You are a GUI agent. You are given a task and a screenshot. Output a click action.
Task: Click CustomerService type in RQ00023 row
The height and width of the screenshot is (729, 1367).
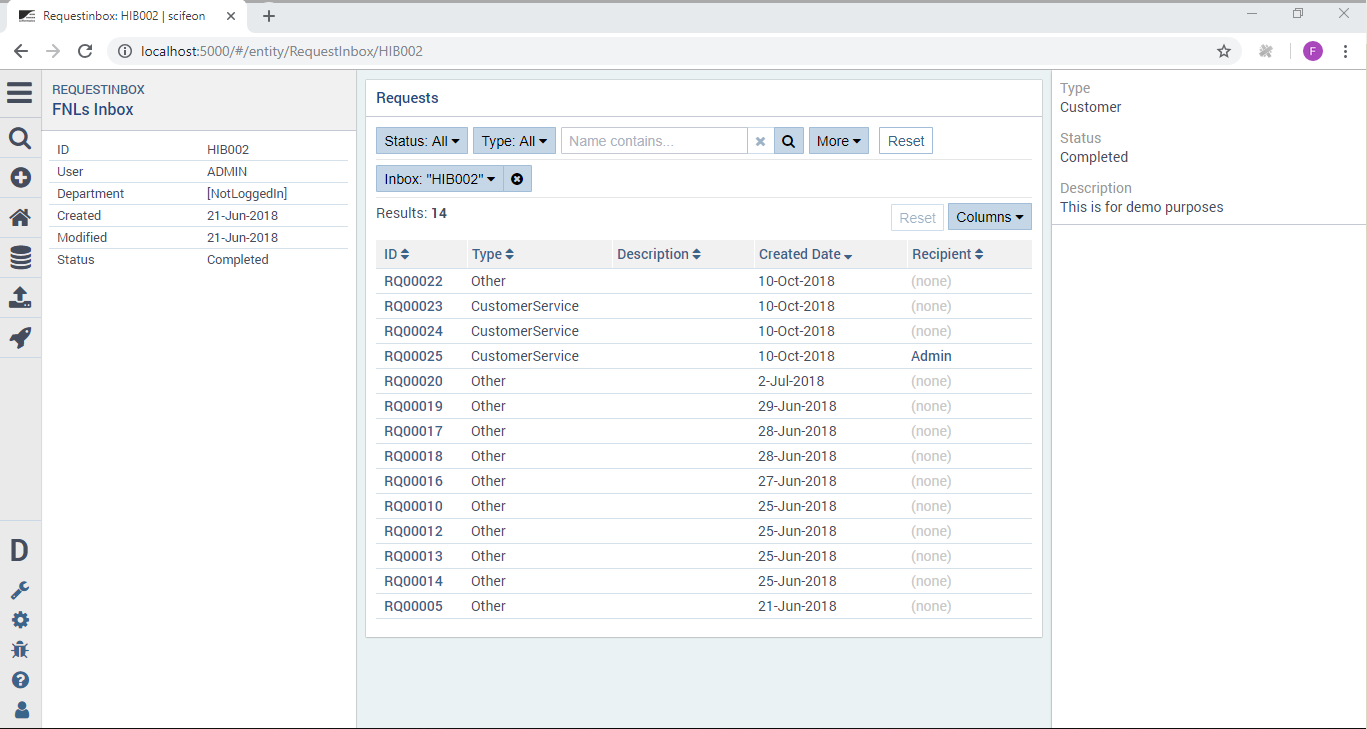point(525,306)
